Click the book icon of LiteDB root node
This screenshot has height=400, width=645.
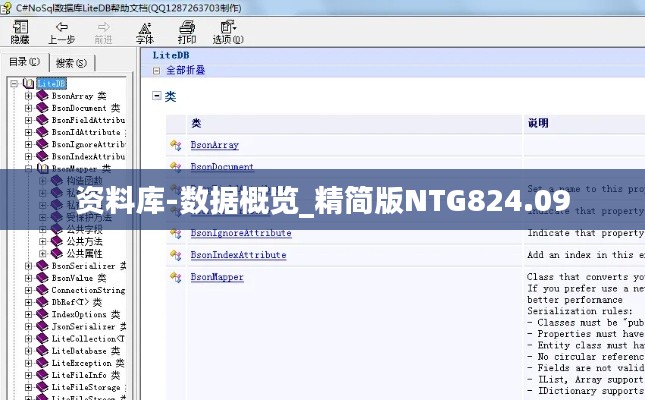click(28, 84)
